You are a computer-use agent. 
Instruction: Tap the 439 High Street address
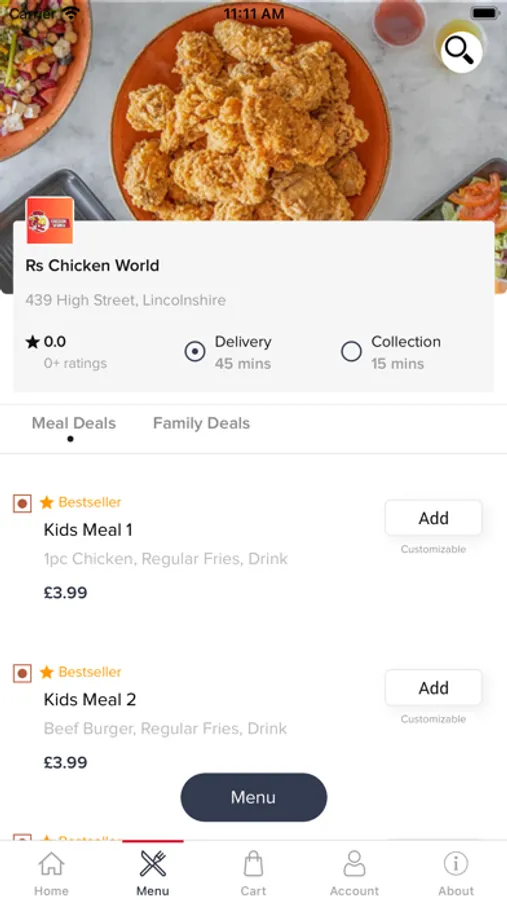pos(126,300)
